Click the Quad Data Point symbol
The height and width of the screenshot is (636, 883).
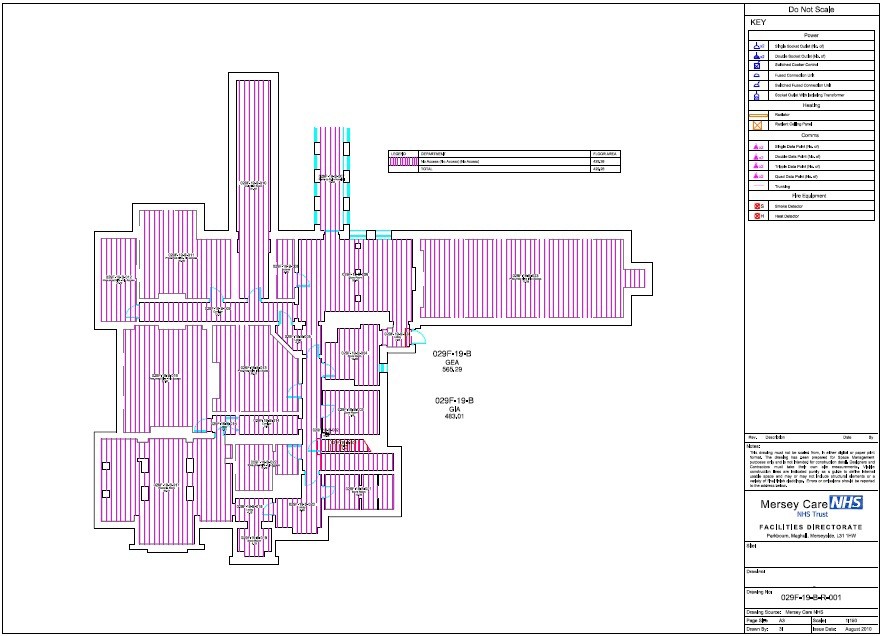coord(757,175)
